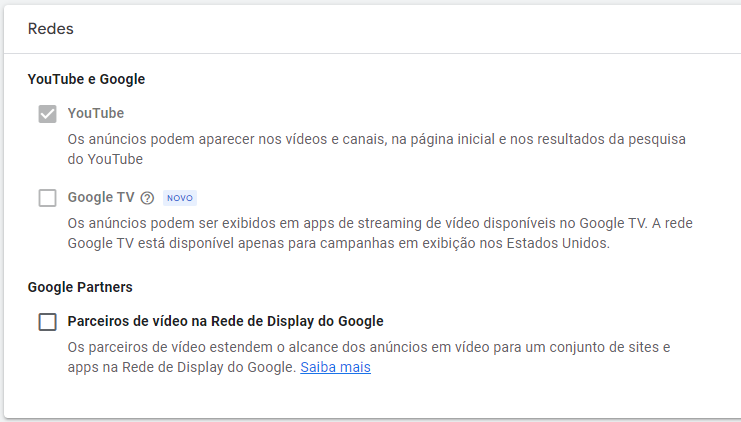Select the Google Partners heading
This screenshot has width=741, height=422.
tap(80, 287)
